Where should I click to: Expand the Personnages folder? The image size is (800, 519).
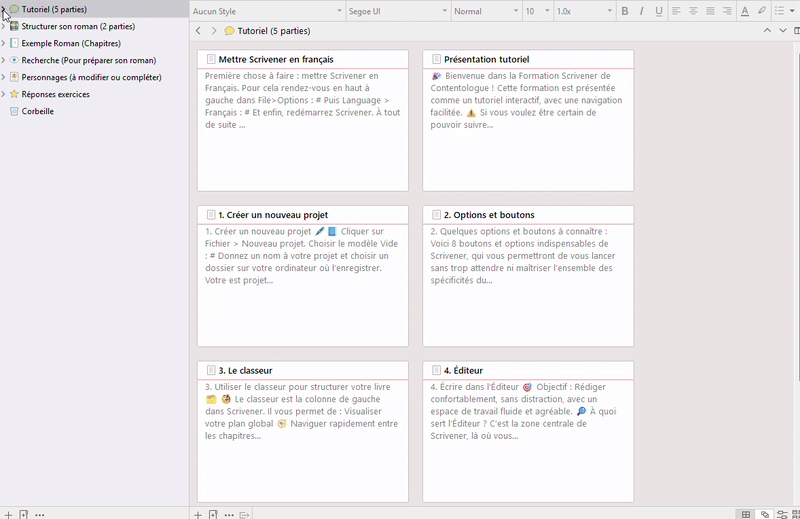(x=4, y=77)
